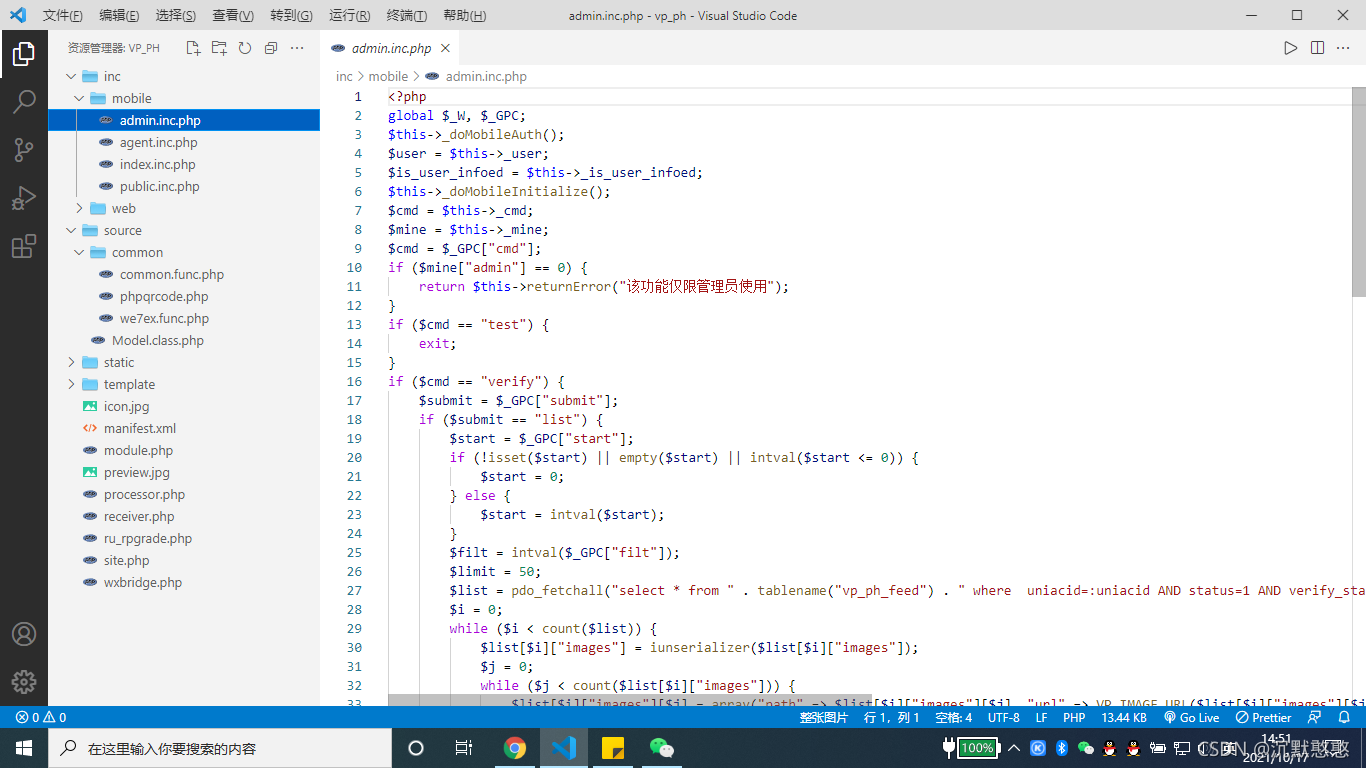Go to line via 行 1, 列 1
The height and width of the screenshot is (768, 1366).
click(x=891, y=718)
